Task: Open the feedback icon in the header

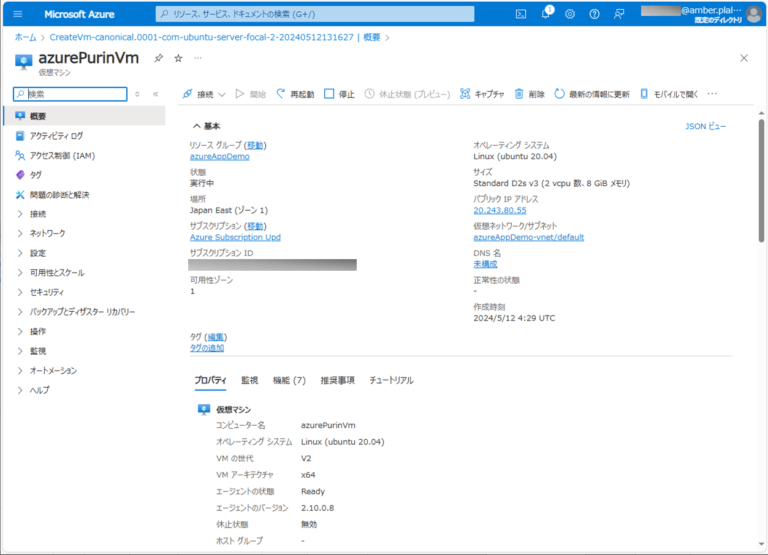Action: coord(619,14)
